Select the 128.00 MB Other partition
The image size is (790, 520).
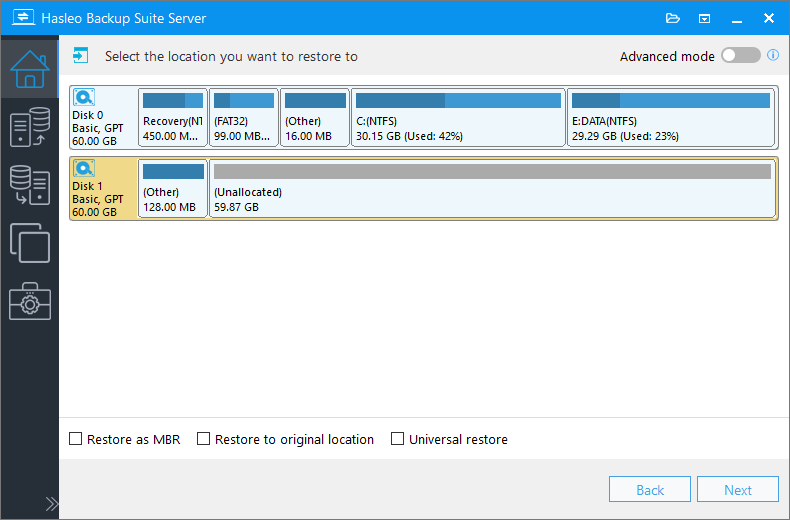[x=173, y=188]
